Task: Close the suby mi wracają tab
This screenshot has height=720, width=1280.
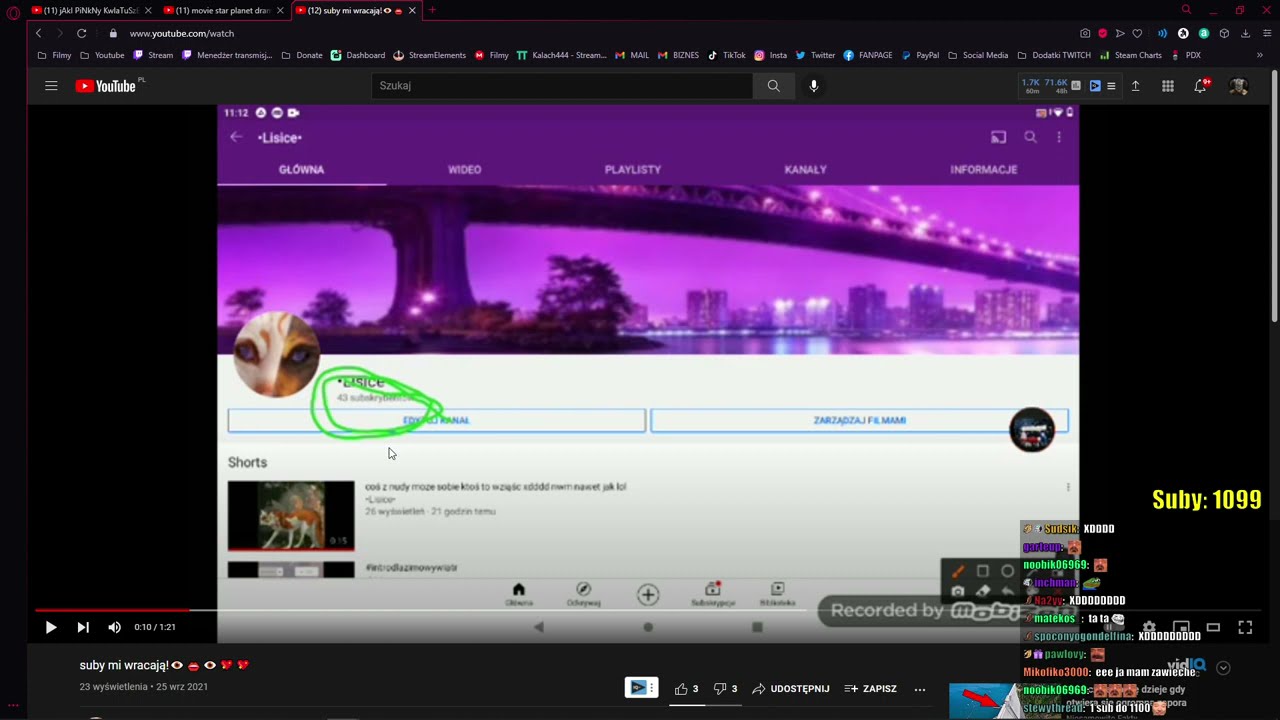Action: (412, 10)
